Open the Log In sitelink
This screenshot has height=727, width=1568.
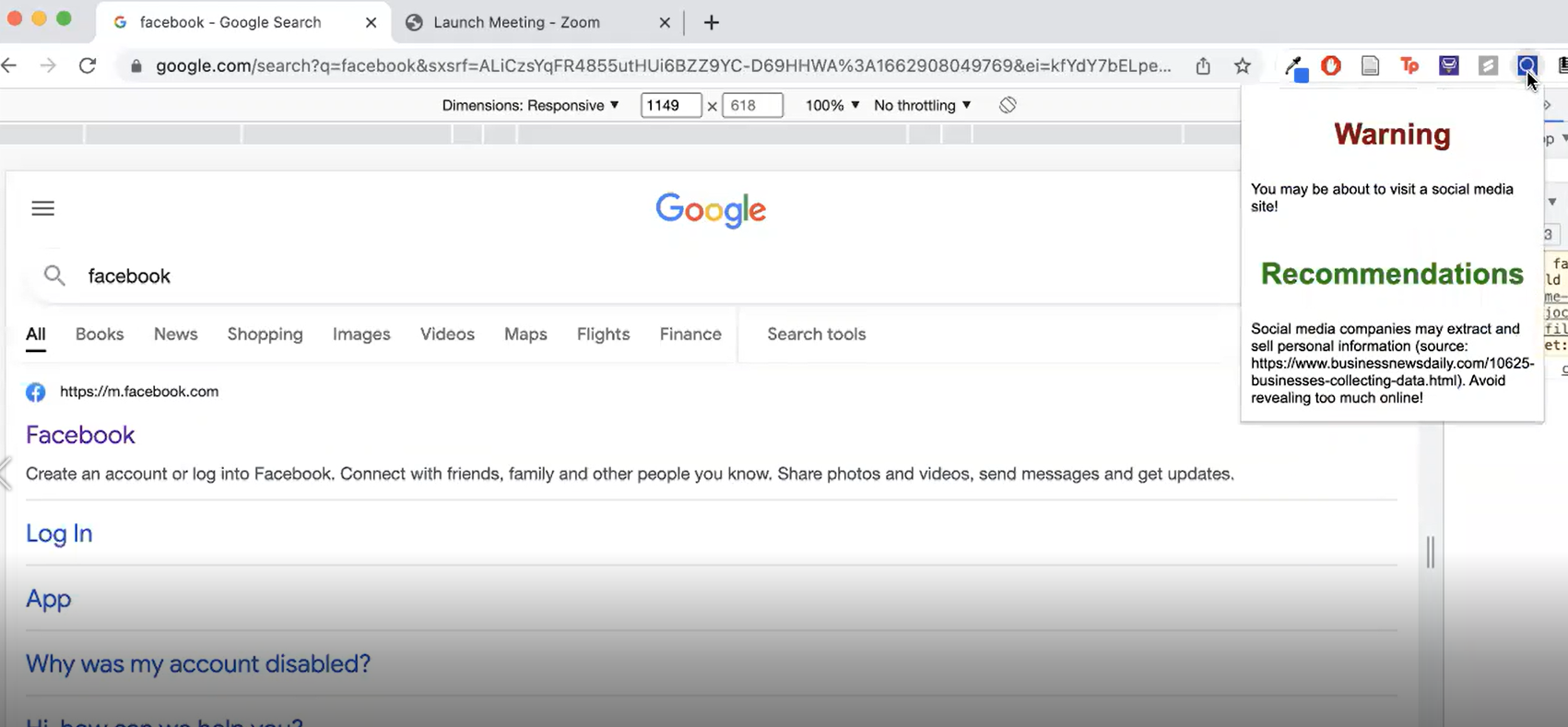(59, 534)
